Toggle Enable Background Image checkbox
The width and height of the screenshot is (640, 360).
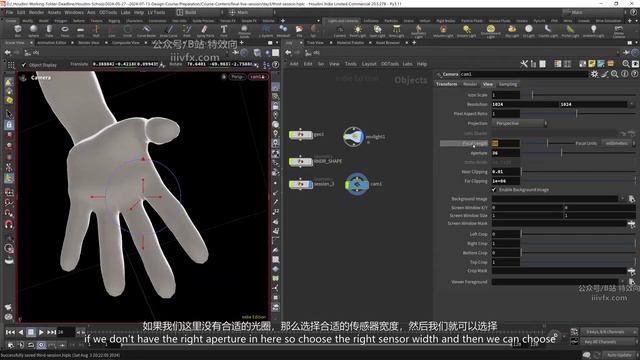[494, 190]
